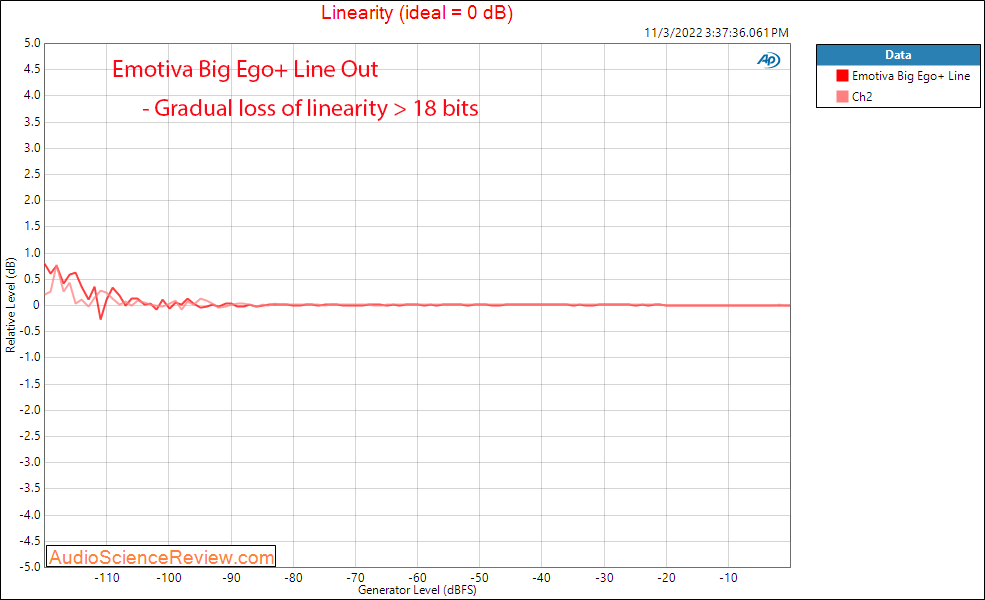Select the Emotiva Big Ego+ Line legend entry
This screenshot has width=985, height=600.
click(x=910, y=75)
